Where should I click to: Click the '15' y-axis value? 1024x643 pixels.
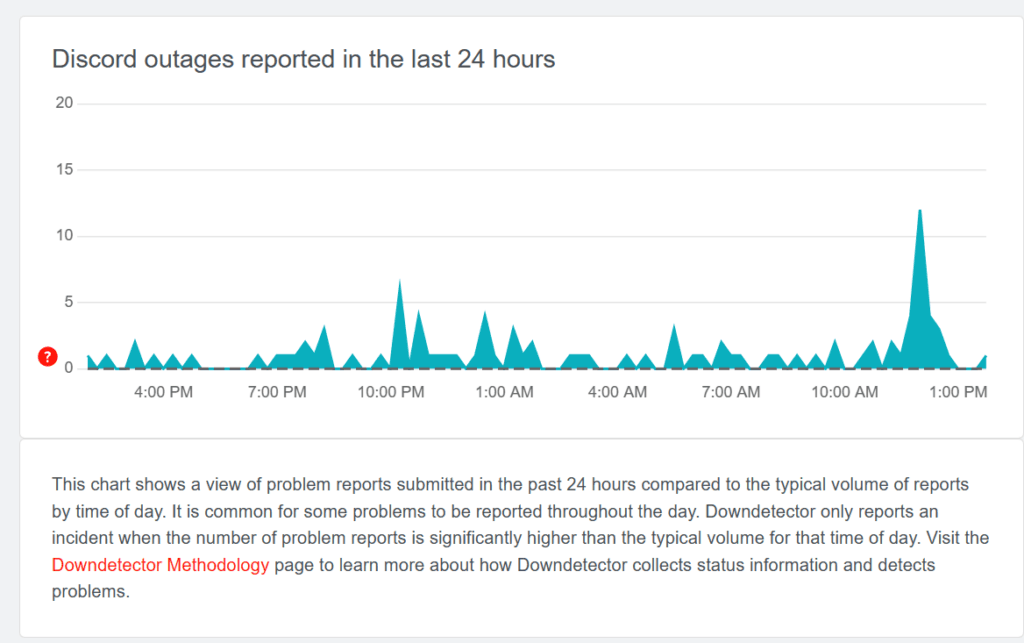[64, 170]
